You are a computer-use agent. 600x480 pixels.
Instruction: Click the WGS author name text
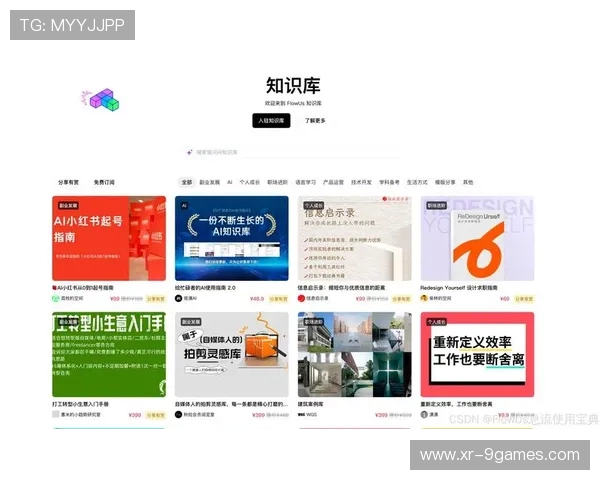(x=311, y=415)
